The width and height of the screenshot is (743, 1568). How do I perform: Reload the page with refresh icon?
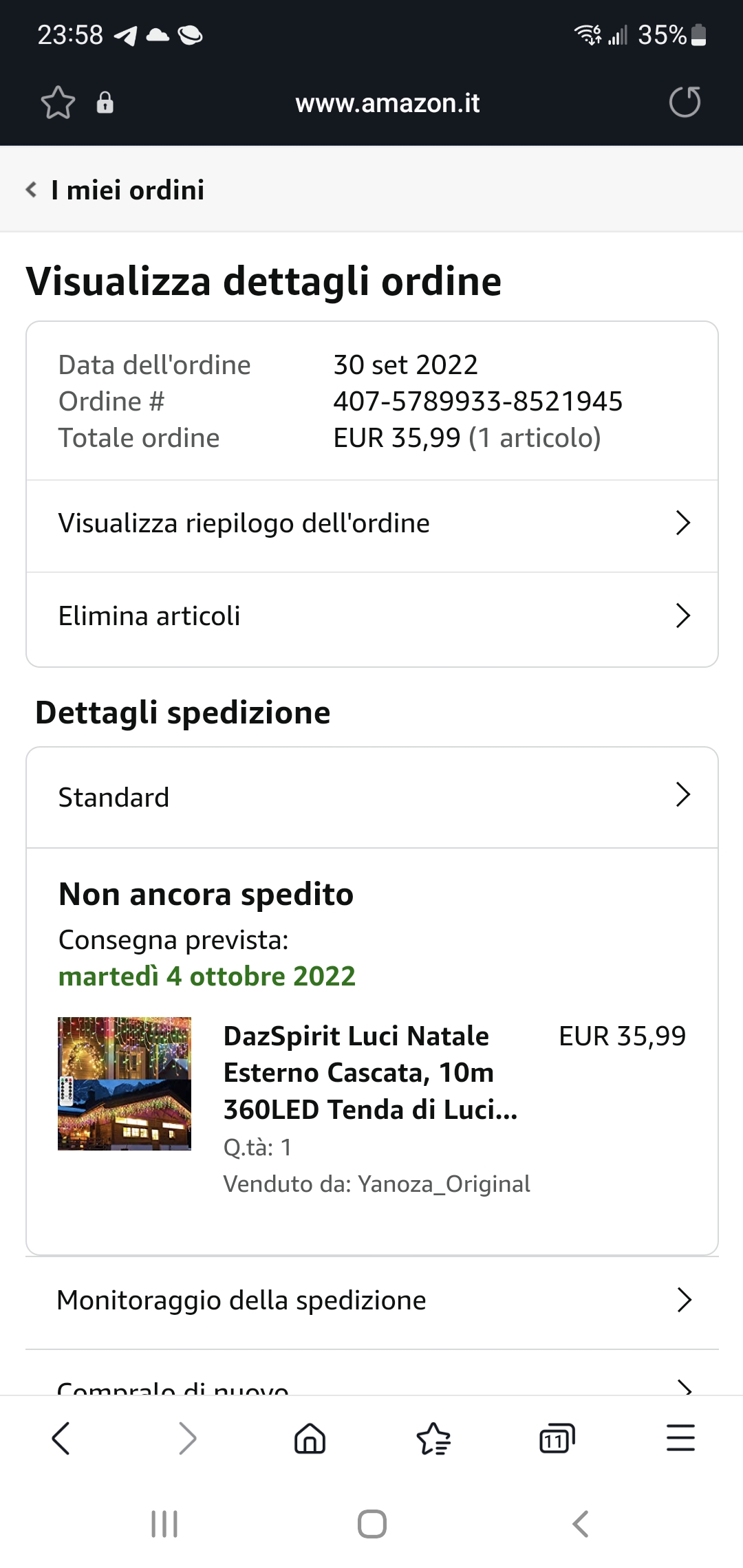point(685,103)
